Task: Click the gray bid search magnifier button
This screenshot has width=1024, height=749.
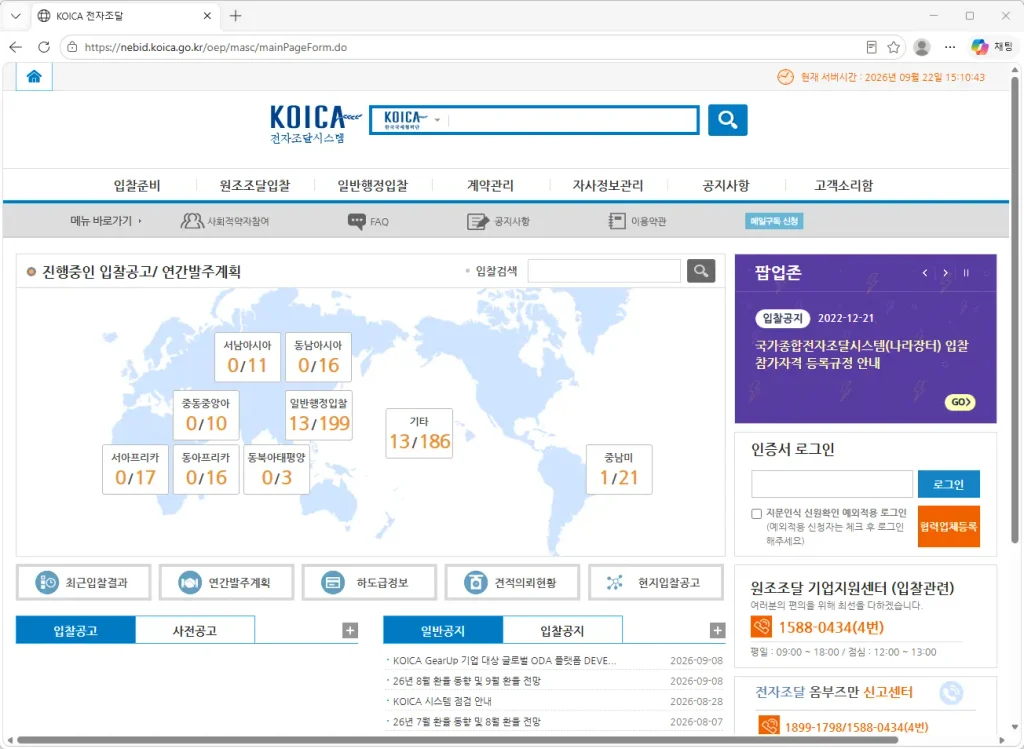Action: pos(701,270)
